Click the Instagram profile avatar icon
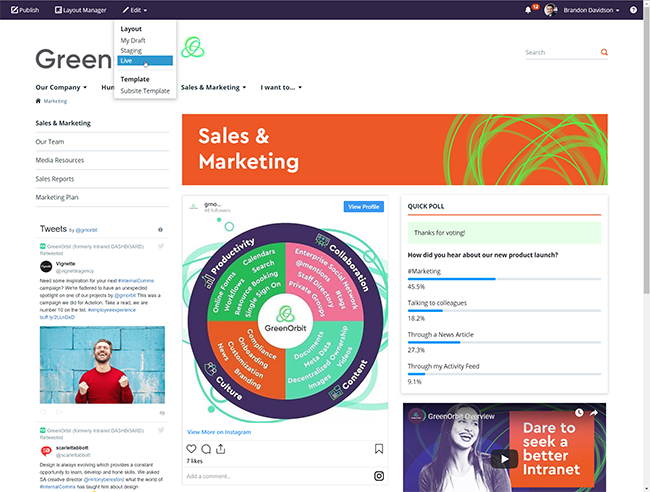The width and height of the screenshot is (650, 492). click(x=194, y=206)
